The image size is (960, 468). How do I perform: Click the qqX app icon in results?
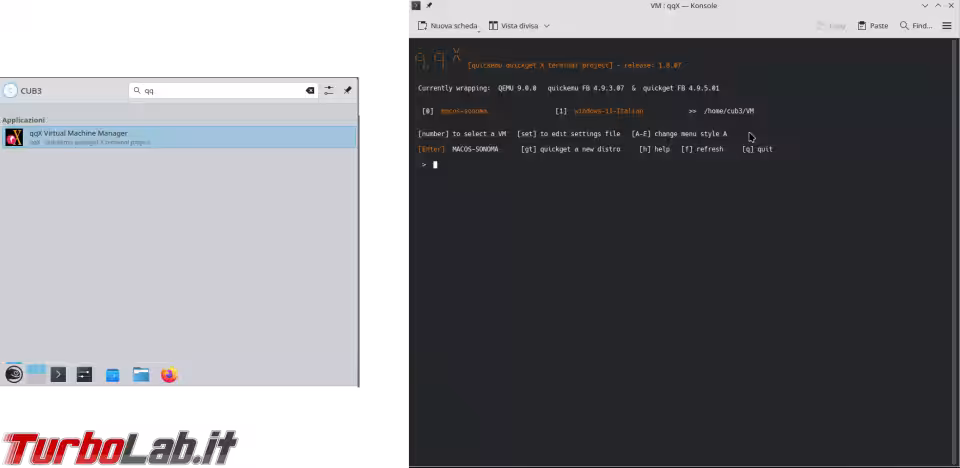click(x=13, y=137)
